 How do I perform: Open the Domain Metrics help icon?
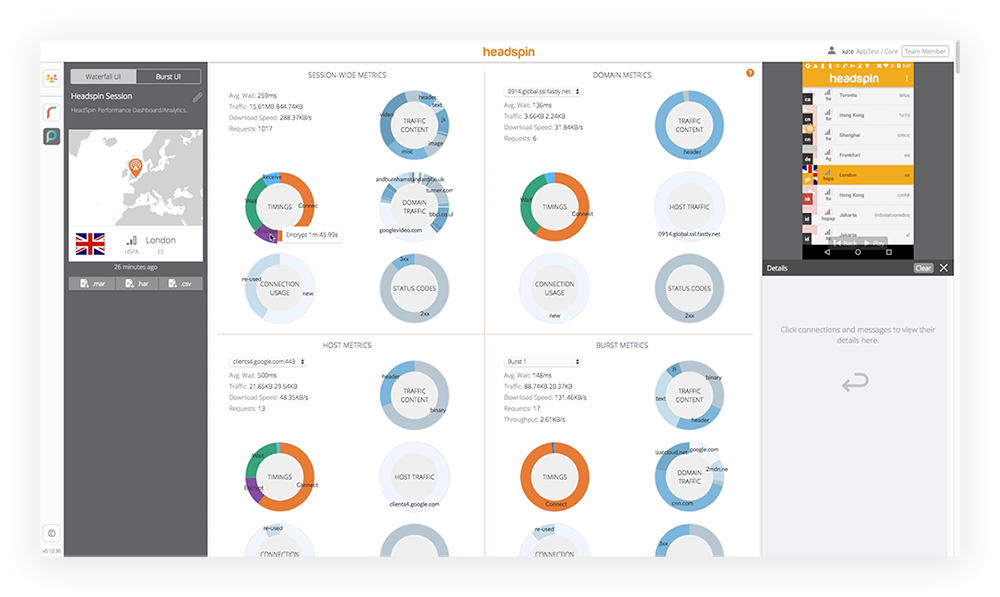tap(749, 73)
